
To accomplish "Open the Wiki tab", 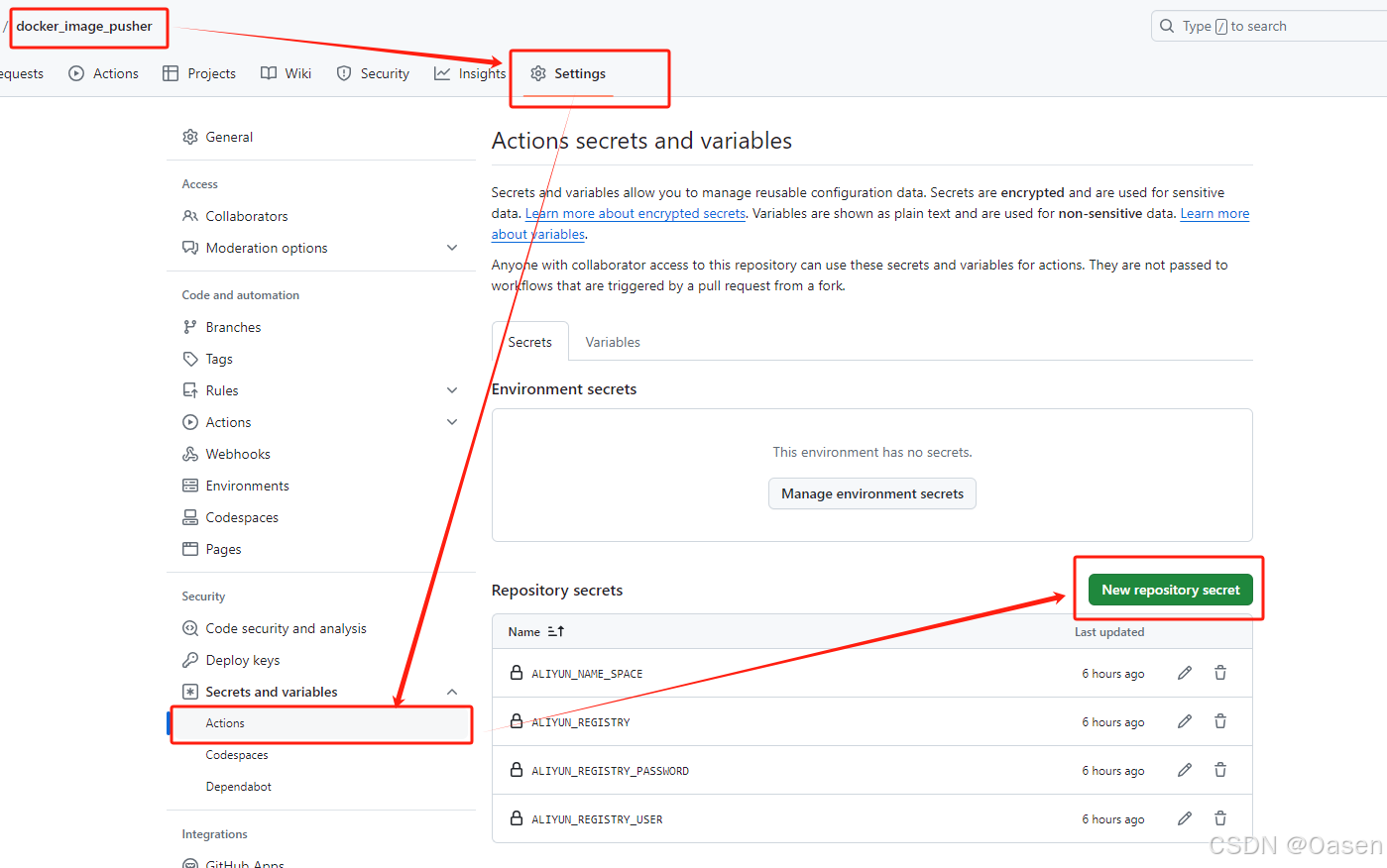I will point(287,73).
